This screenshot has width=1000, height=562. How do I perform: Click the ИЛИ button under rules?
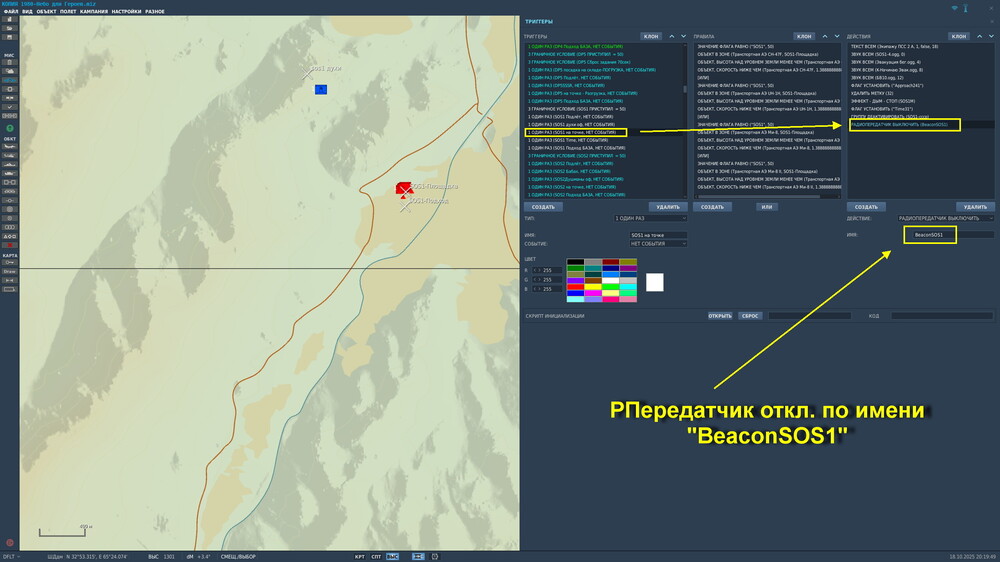[767, 207]
